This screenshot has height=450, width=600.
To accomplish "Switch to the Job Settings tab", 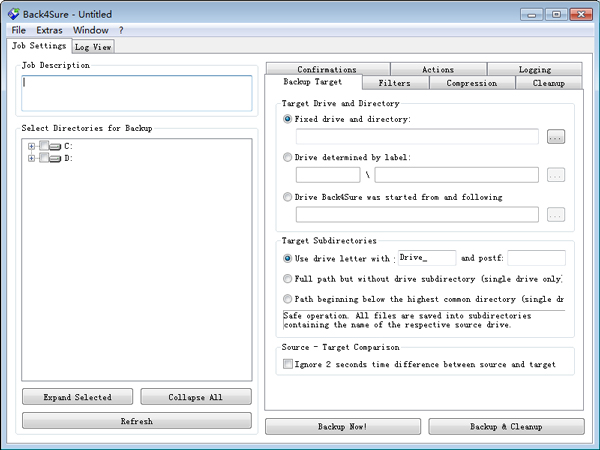I will point(39,46).
